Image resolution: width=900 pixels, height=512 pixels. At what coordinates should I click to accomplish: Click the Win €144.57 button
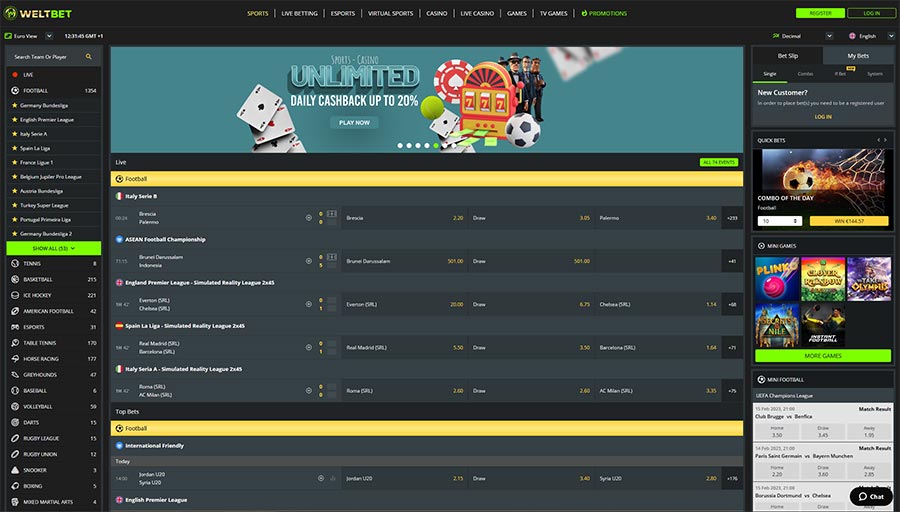tap(849, 221)
